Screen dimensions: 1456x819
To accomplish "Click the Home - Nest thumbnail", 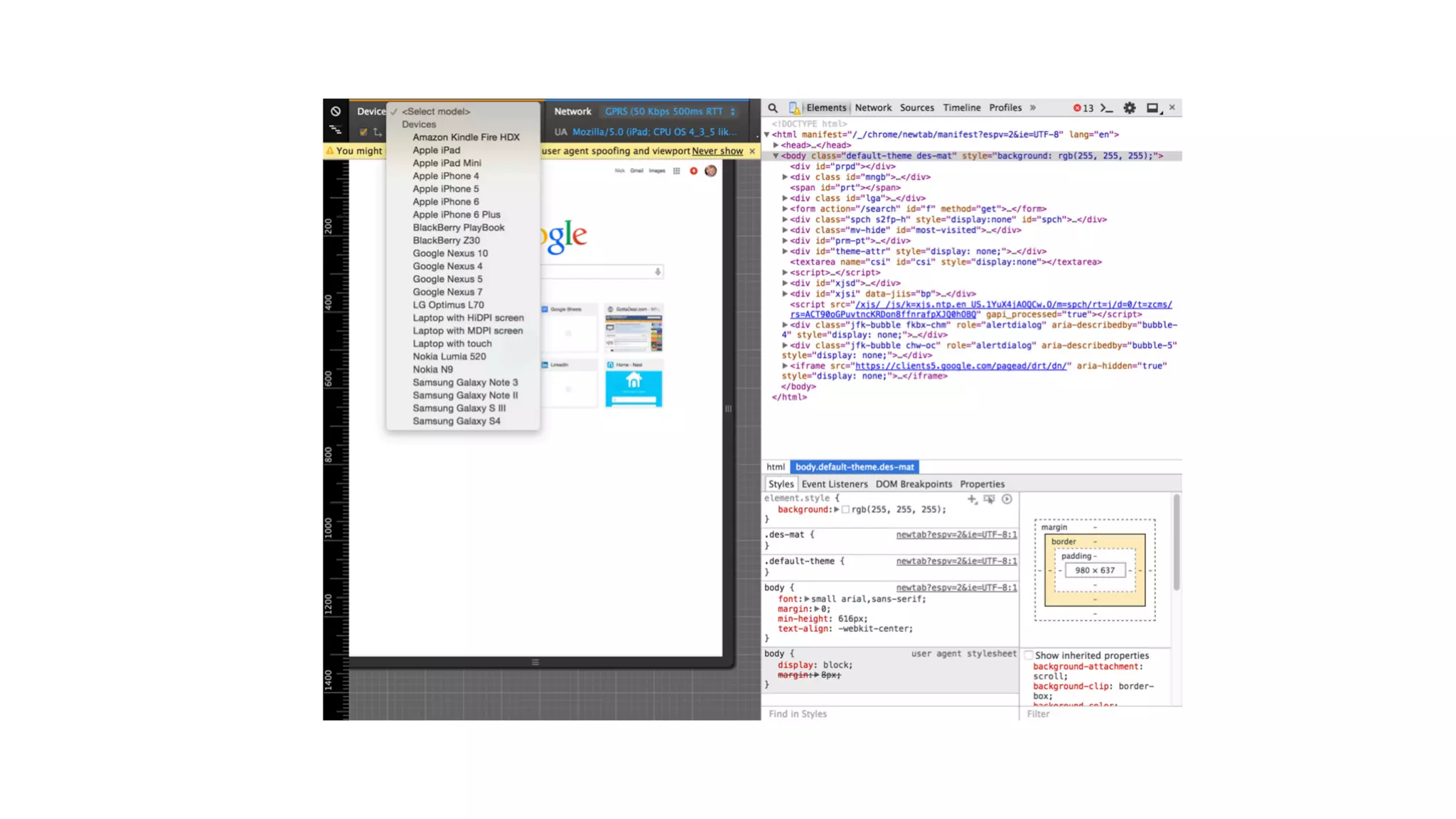I will pos(633,384).
